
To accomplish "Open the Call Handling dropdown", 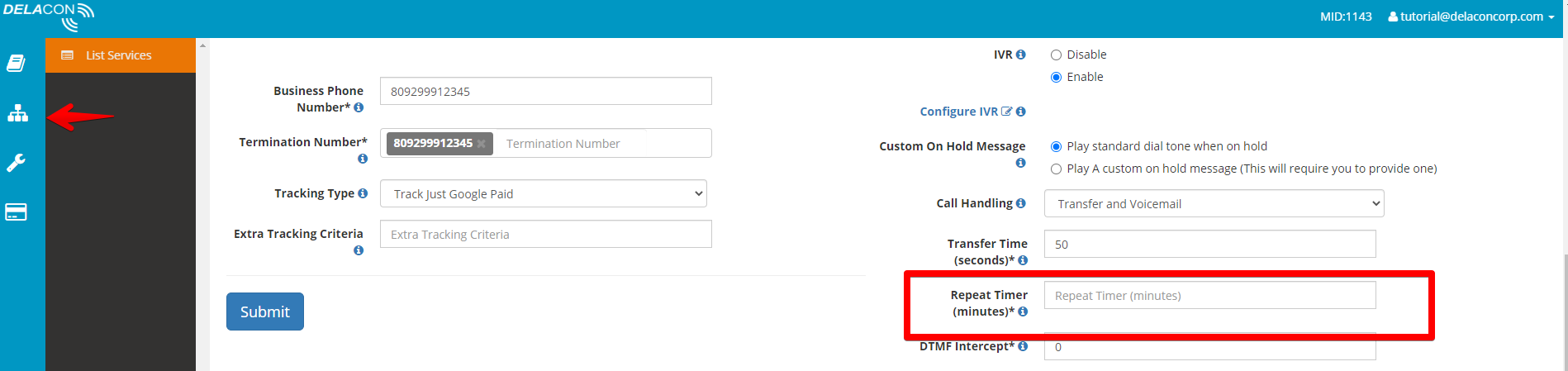I will (1214, 203).
